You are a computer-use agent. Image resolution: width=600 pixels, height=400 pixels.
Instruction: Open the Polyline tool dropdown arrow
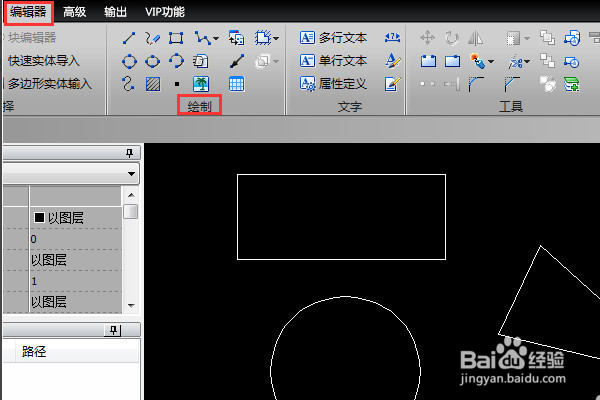tap(215, 38)
